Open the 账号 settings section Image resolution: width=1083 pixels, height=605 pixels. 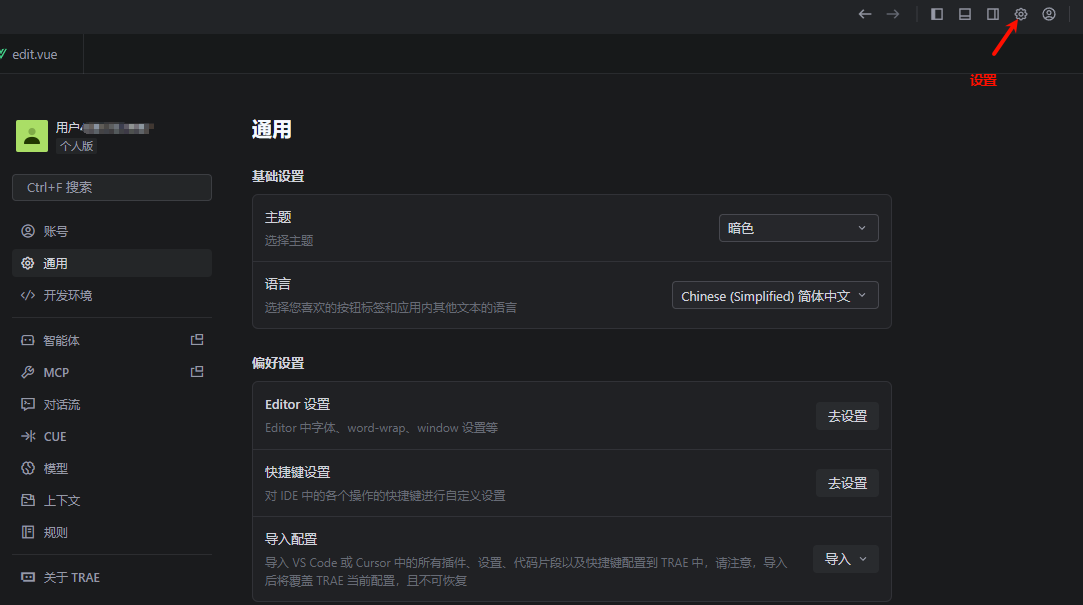pos(112,231)
